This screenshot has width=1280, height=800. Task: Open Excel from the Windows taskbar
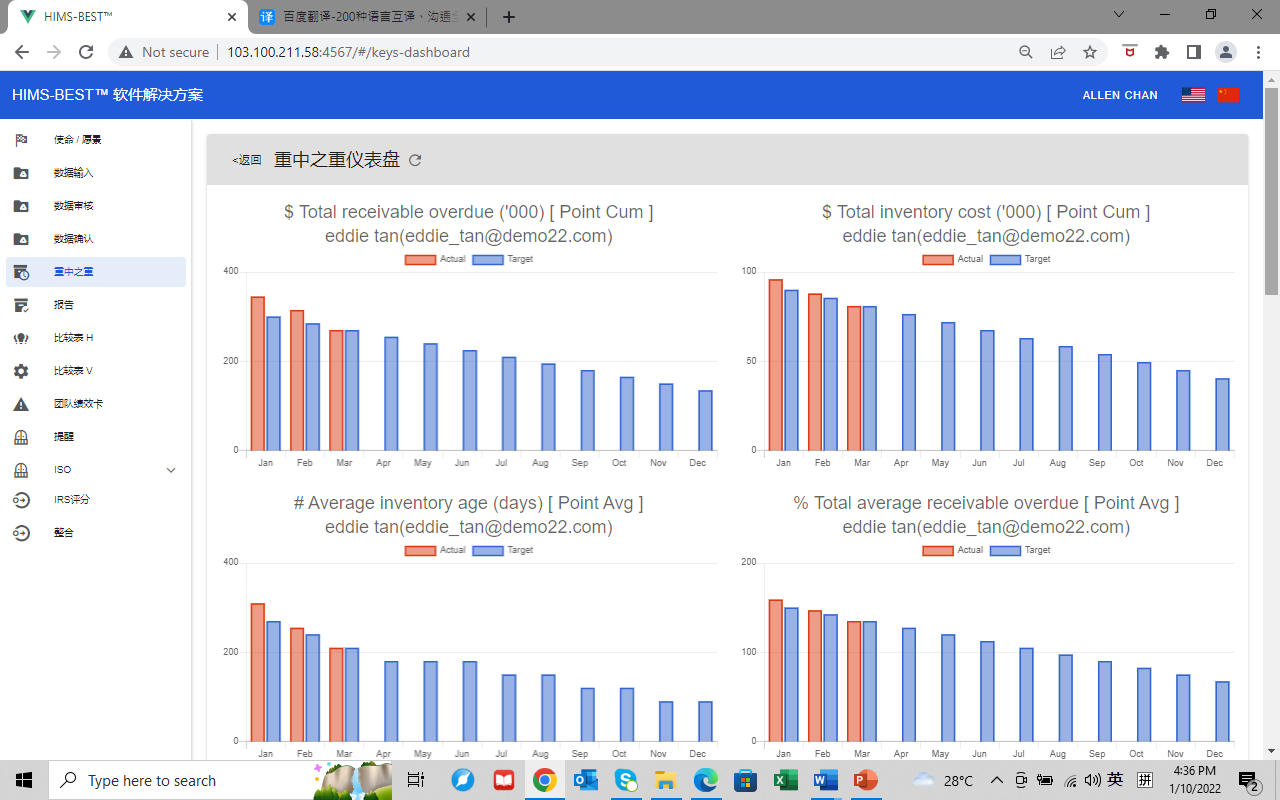tap(785, 780)
